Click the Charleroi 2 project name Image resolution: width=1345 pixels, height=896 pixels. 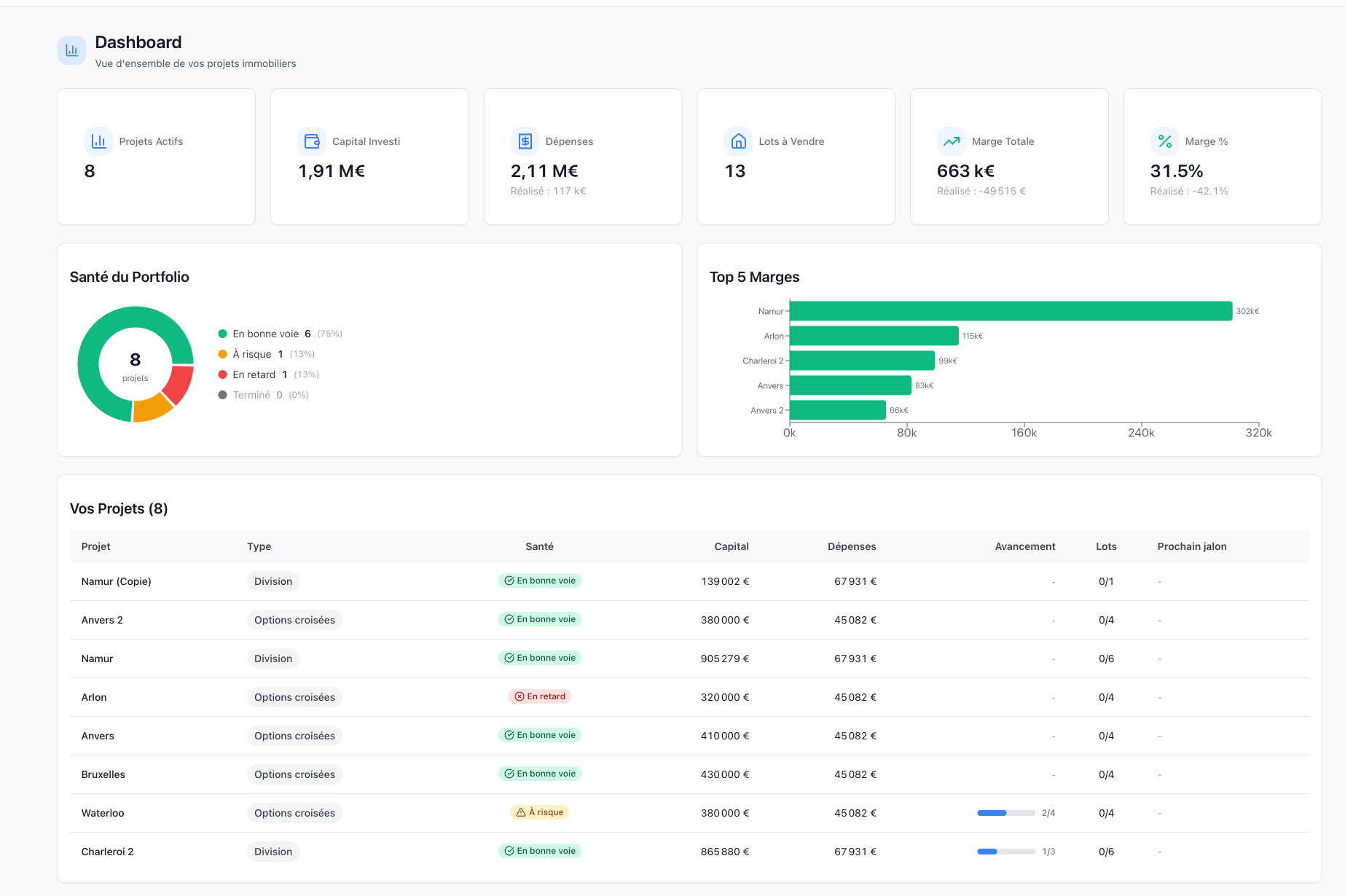tap(107, 851)
